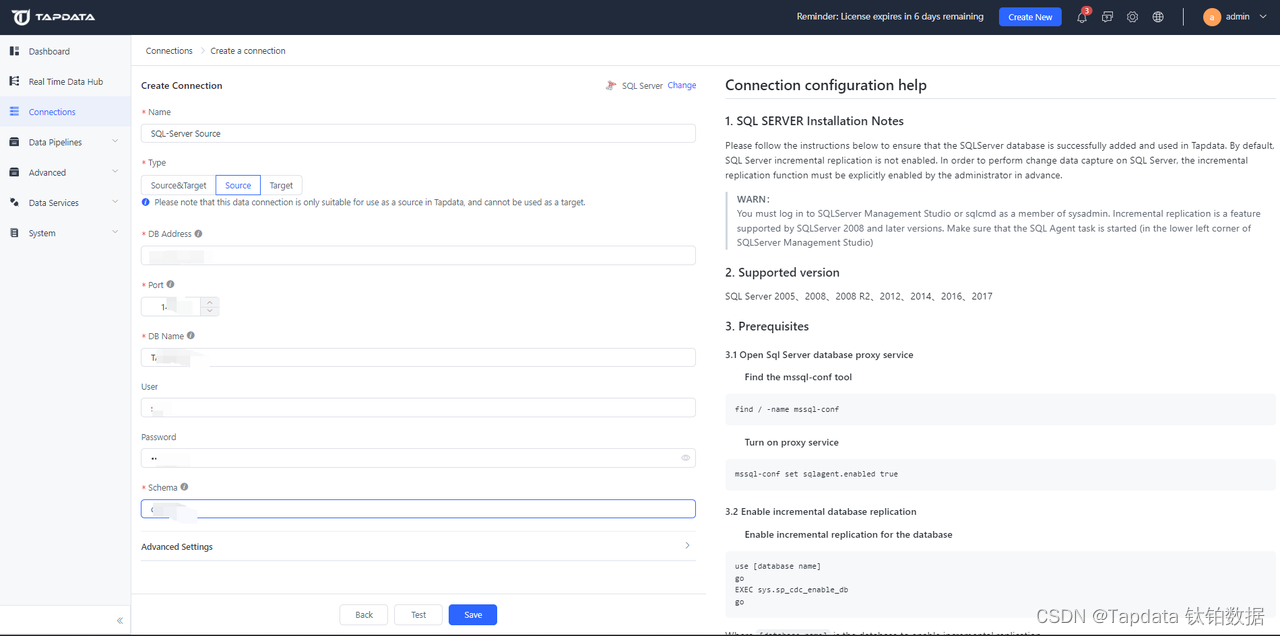Click the Advanced sidebar icon
Image resolution: width=1280 pixels, height=636 pixels.
point(14,172)
